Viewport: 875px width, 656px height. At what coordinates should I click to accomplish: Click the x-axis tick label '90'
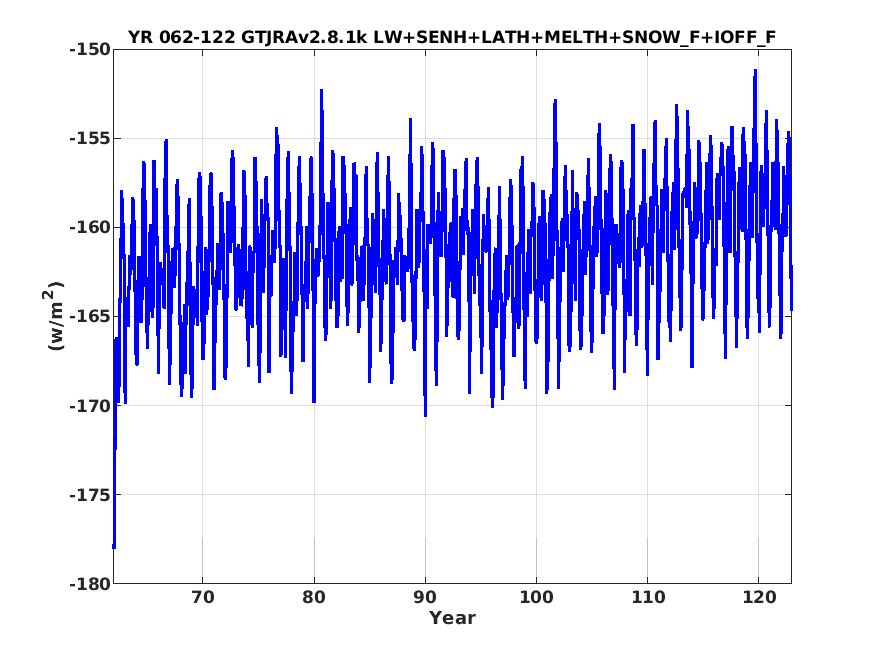[425, 597]
